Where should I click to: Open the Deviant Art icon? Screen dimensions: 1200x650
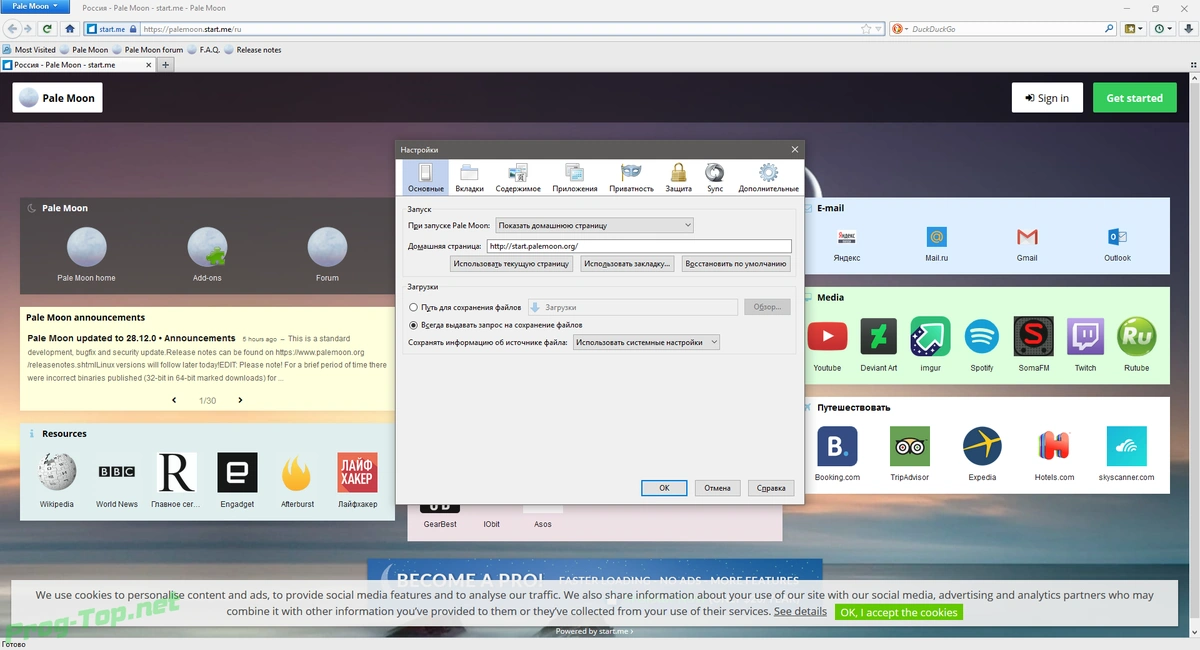[879, 337]
